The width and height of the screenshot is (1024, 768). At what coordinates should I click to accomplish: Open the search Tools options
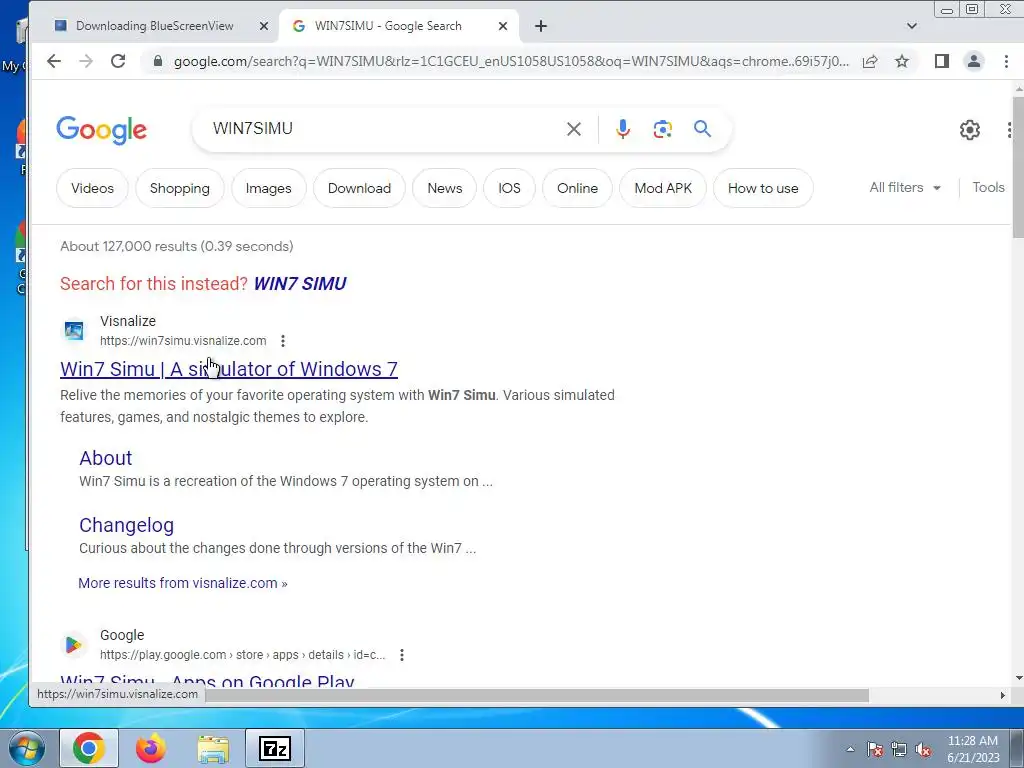(988, 187)
